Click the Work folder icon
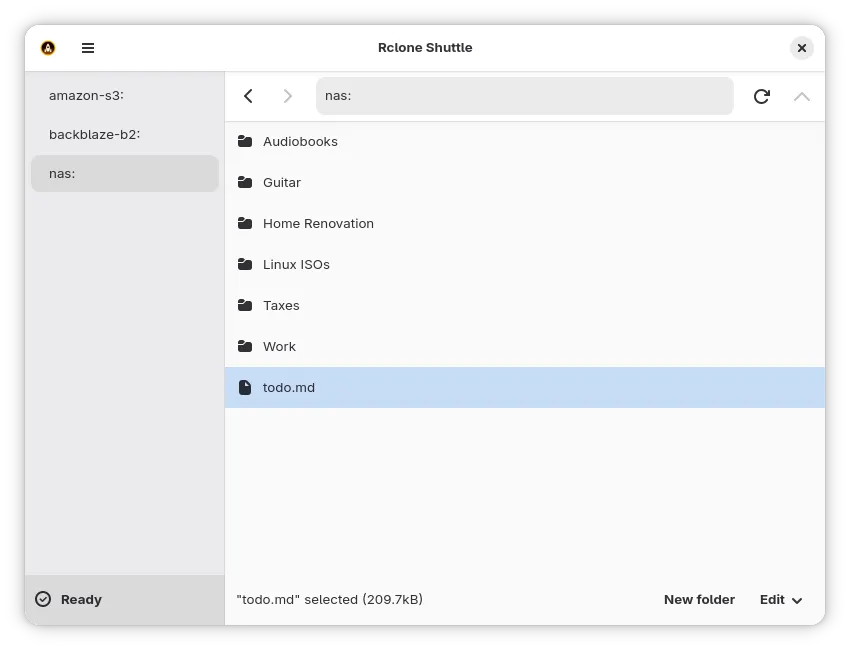 (x=245, y=346)
